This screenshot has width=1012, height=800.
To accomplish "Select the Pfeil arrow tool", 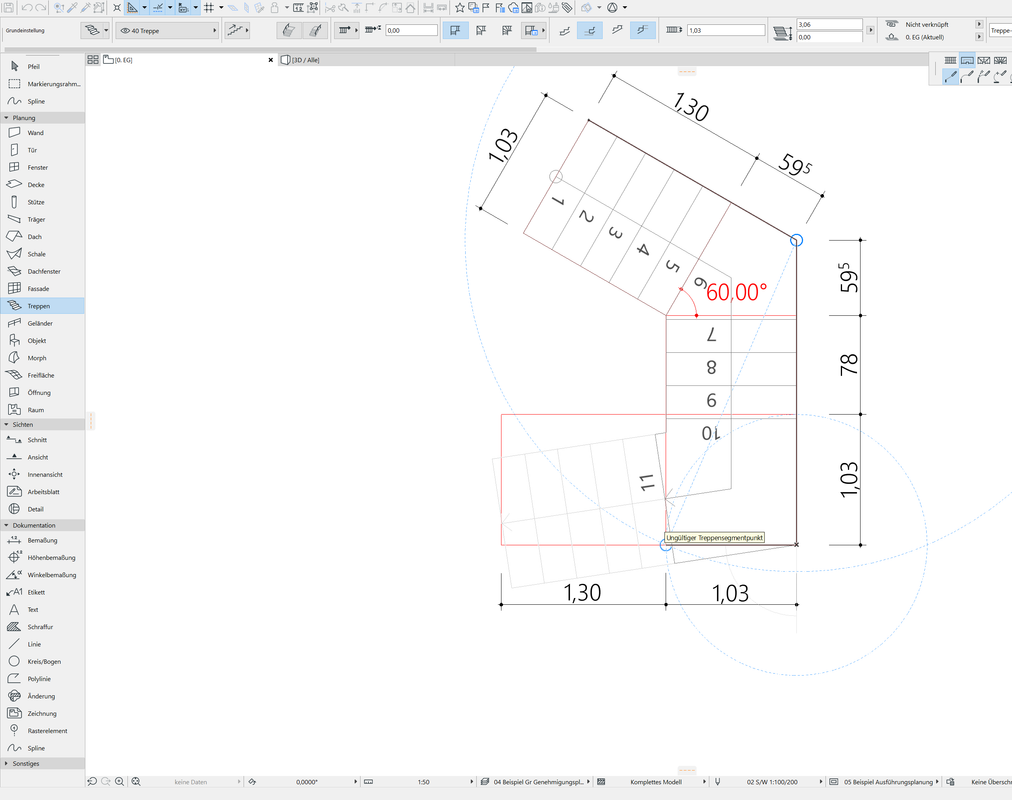I will (x=43, y=66).
